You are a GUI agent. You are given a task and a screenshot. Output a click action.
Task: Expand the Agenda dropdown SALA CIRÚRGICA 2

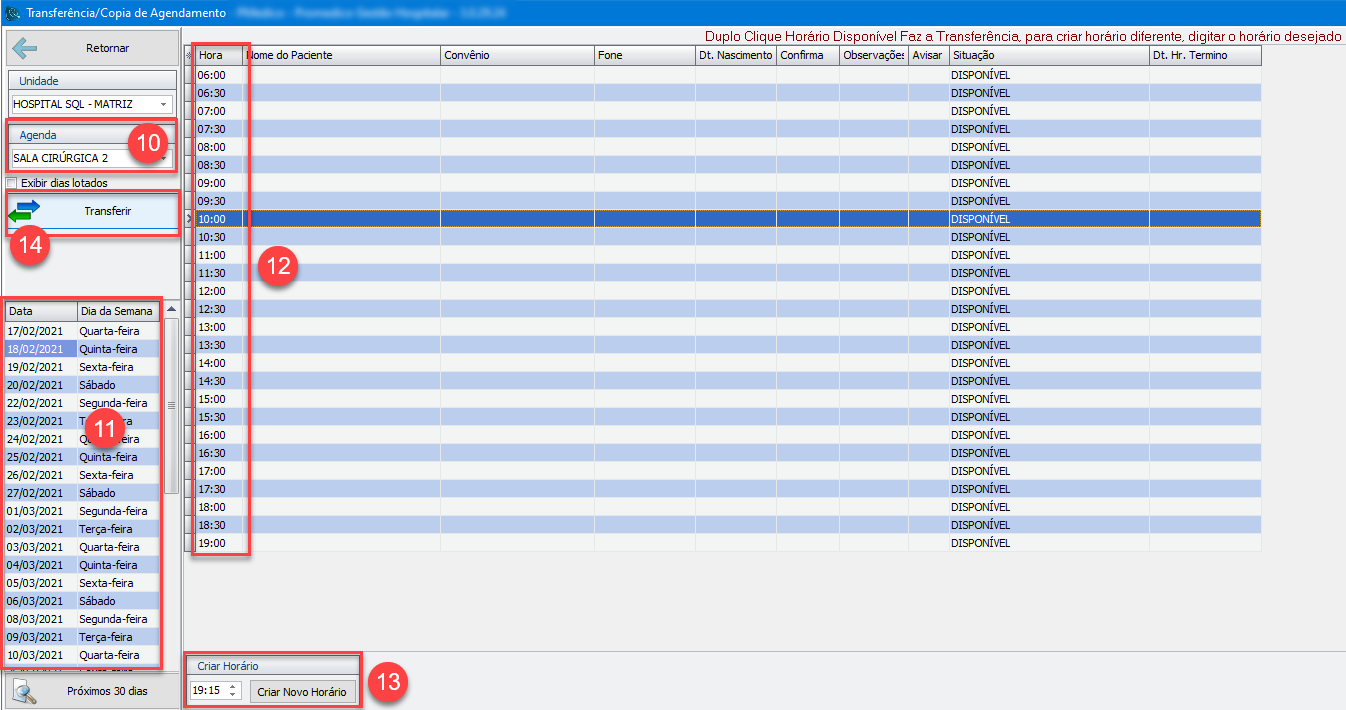pos(163,158)
